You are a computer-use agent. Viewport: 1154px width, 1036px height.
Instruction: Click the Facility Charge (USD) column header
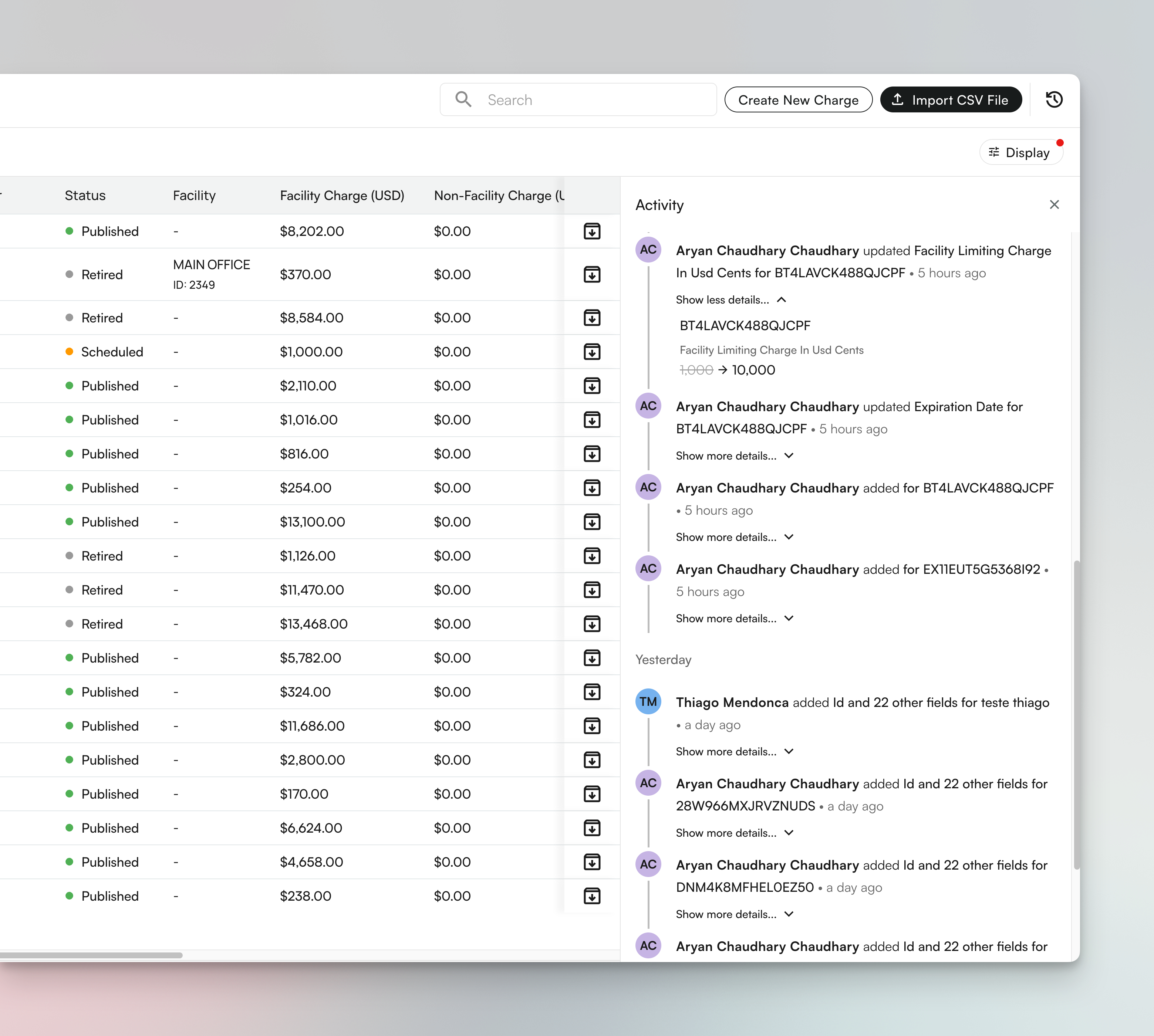point(342,196)
